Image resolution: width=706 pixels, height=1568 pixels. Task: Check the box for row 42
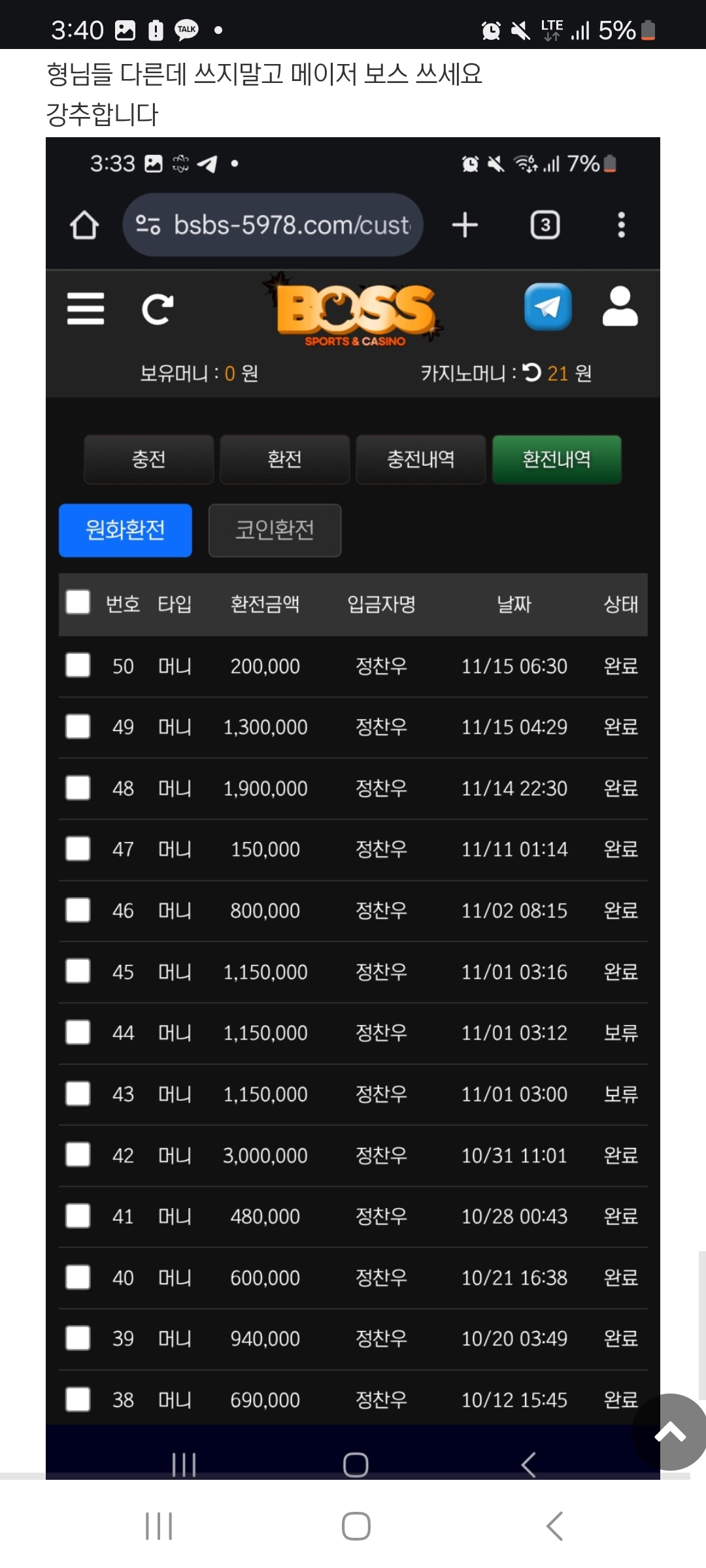click(78, 1154)
